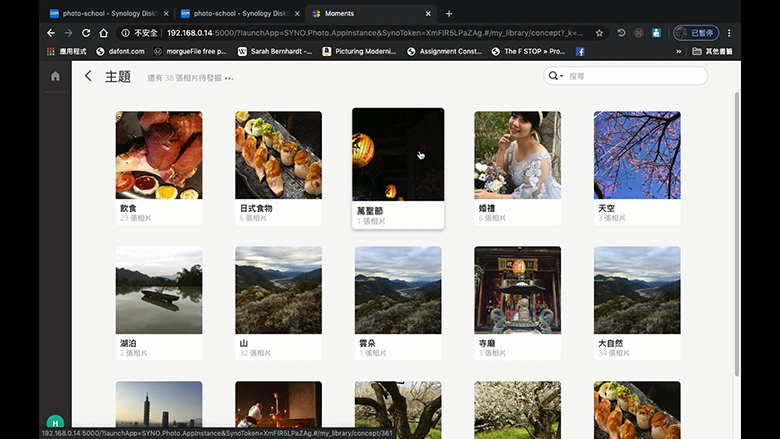Open the 雲朵 clouds album thumbnail

tap(398, 290)
